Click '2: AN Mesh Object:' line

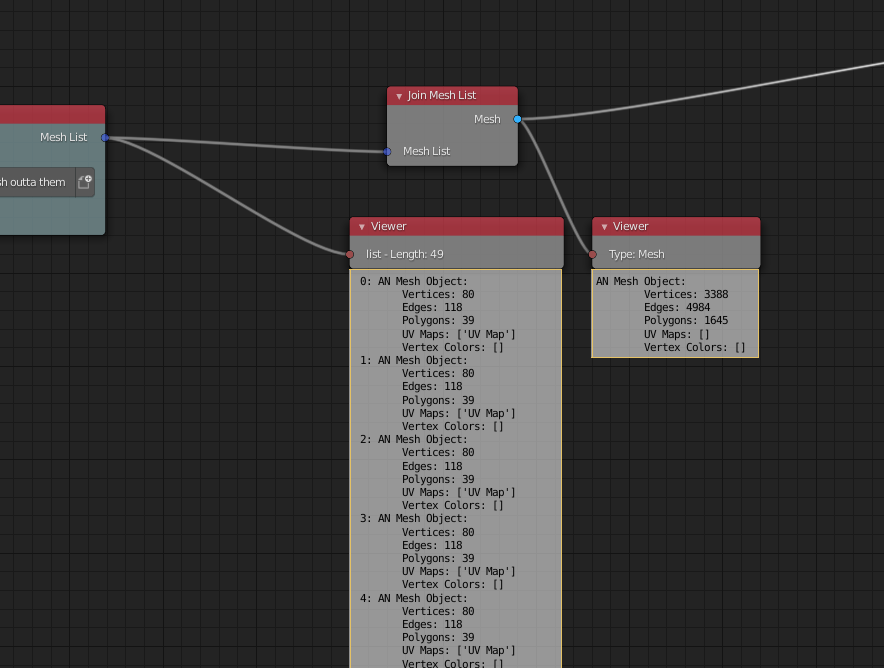tap(414, 439)
